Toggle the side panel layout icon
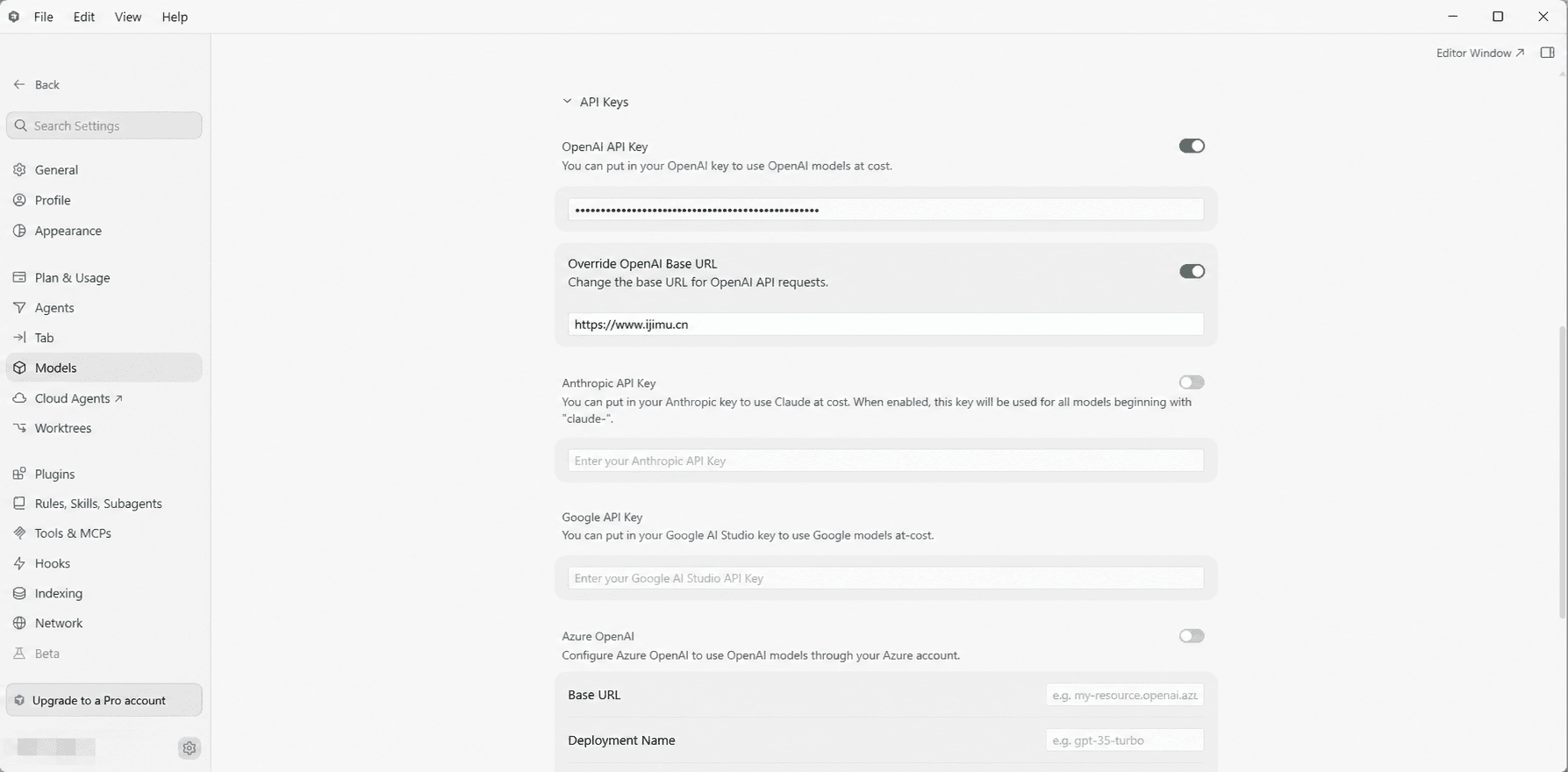1568x772 pixels. 1548,53
